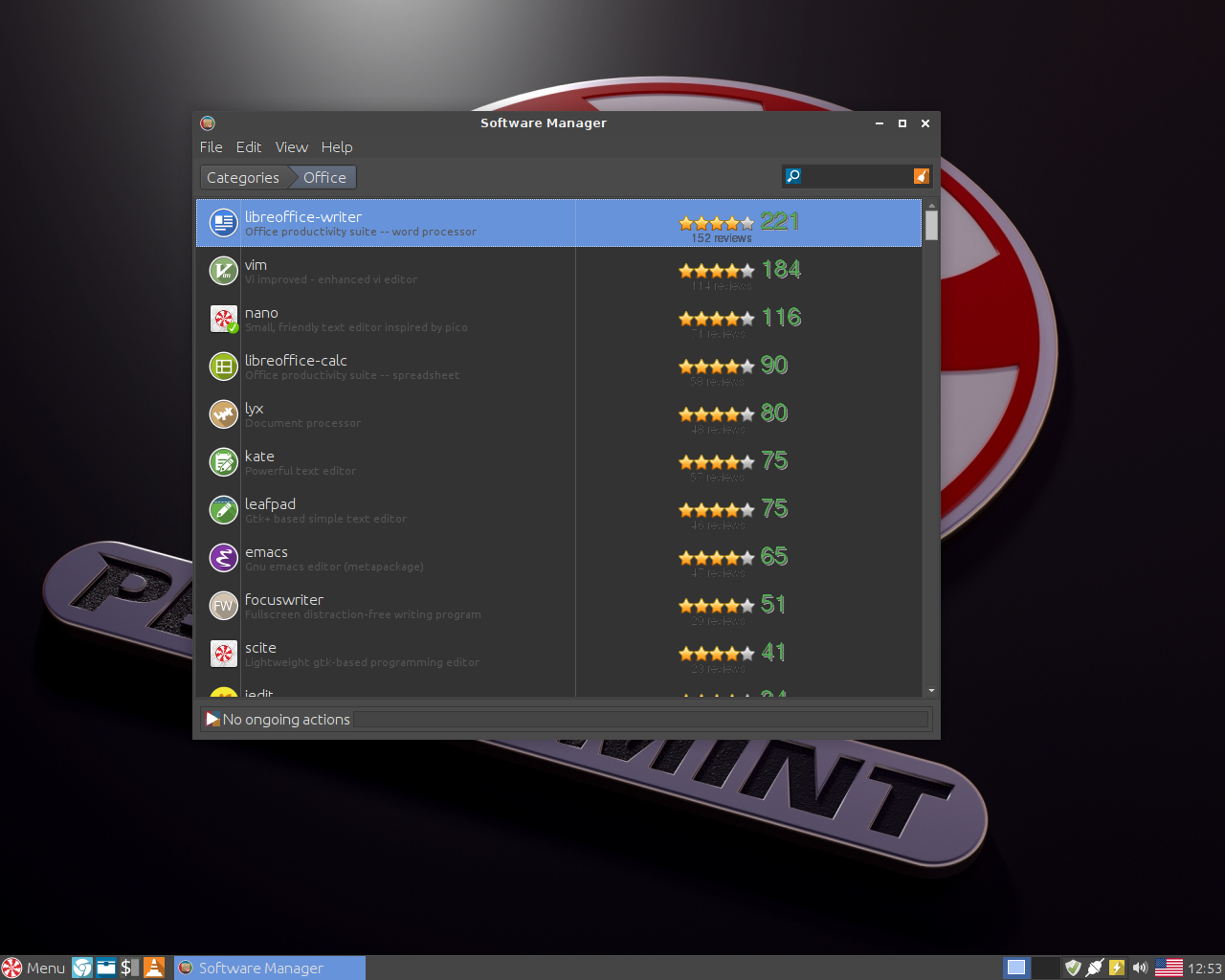Click the emacs app icon
The height and width of the screenshot is (980, 1225).
click(x=223, y=558)
